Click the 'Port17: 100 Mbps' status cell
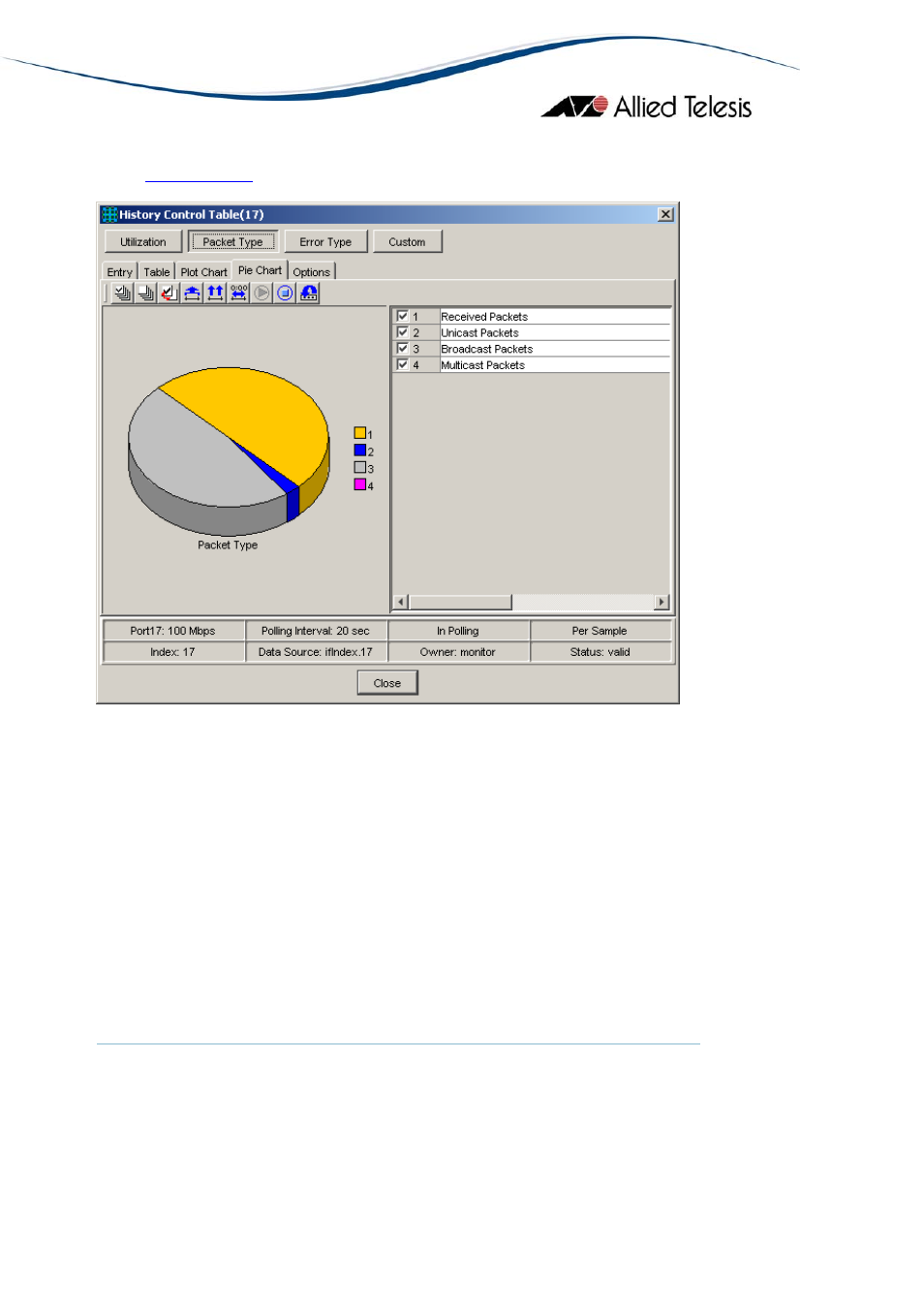The height and width of the screenshot is (1308, 924). click(173, 631)
